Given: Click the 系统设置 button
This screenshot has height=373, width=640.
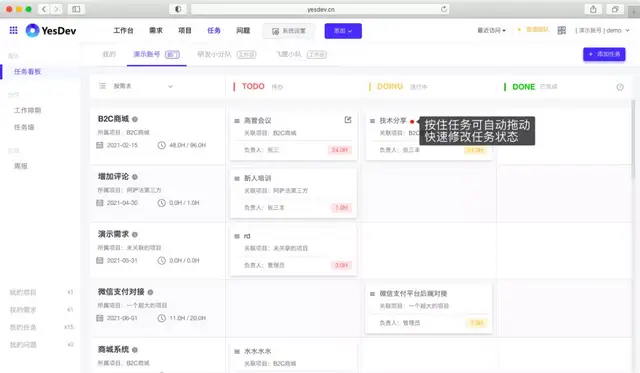Looking at the screenshot, I should tap(289, 31).
